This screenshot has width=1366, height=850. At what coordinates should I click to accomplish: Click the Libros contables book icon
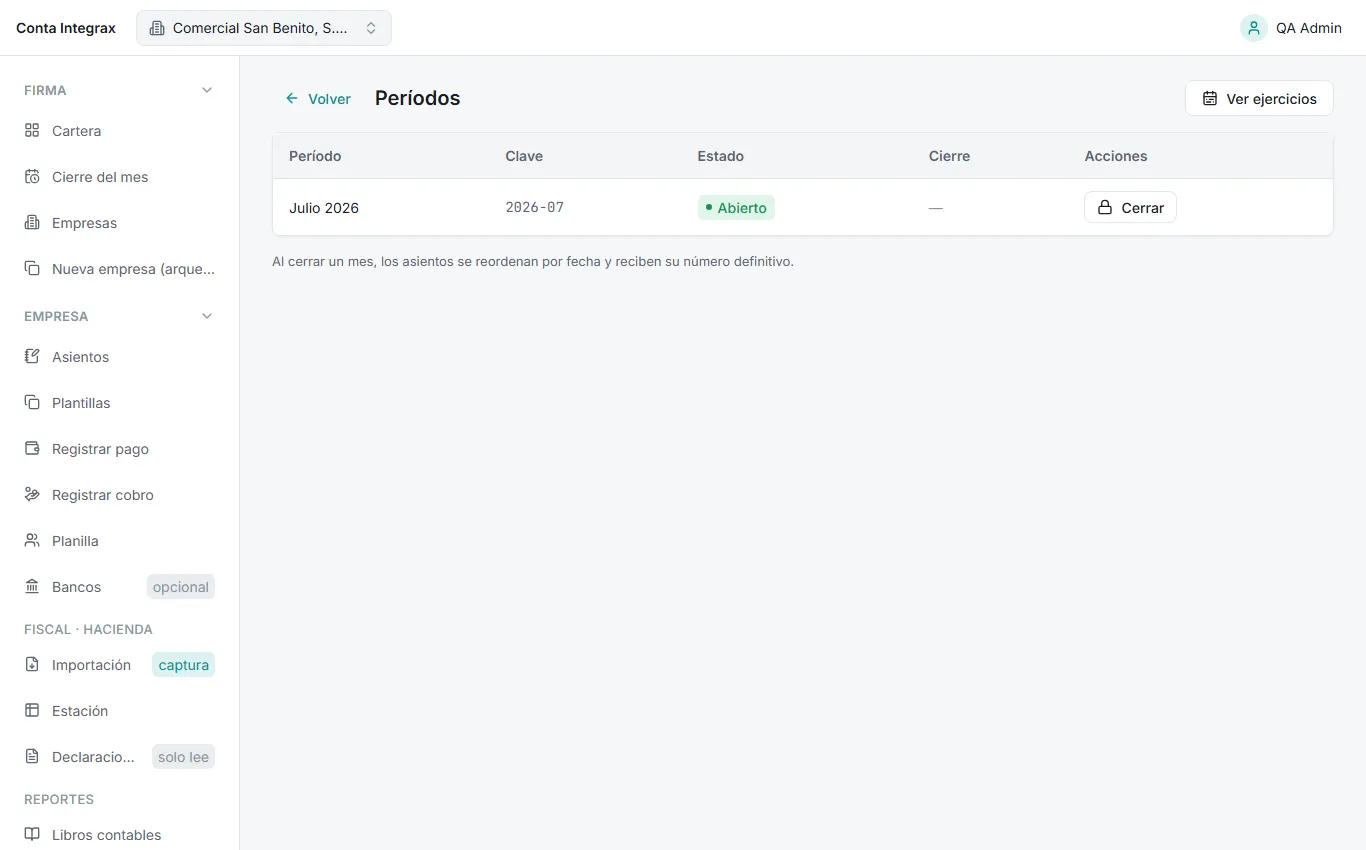[32, 835]
